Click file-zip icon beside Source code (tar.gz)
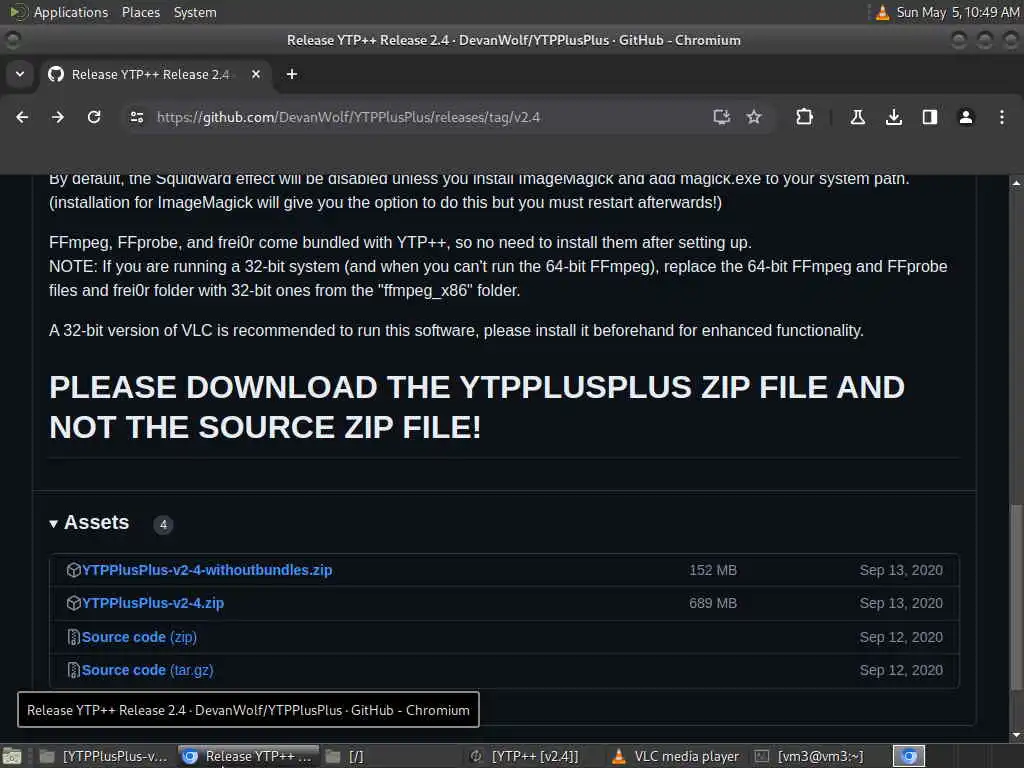Image resolution: width=1024 pixels, height=768 pixels. [x=73, y=670]
